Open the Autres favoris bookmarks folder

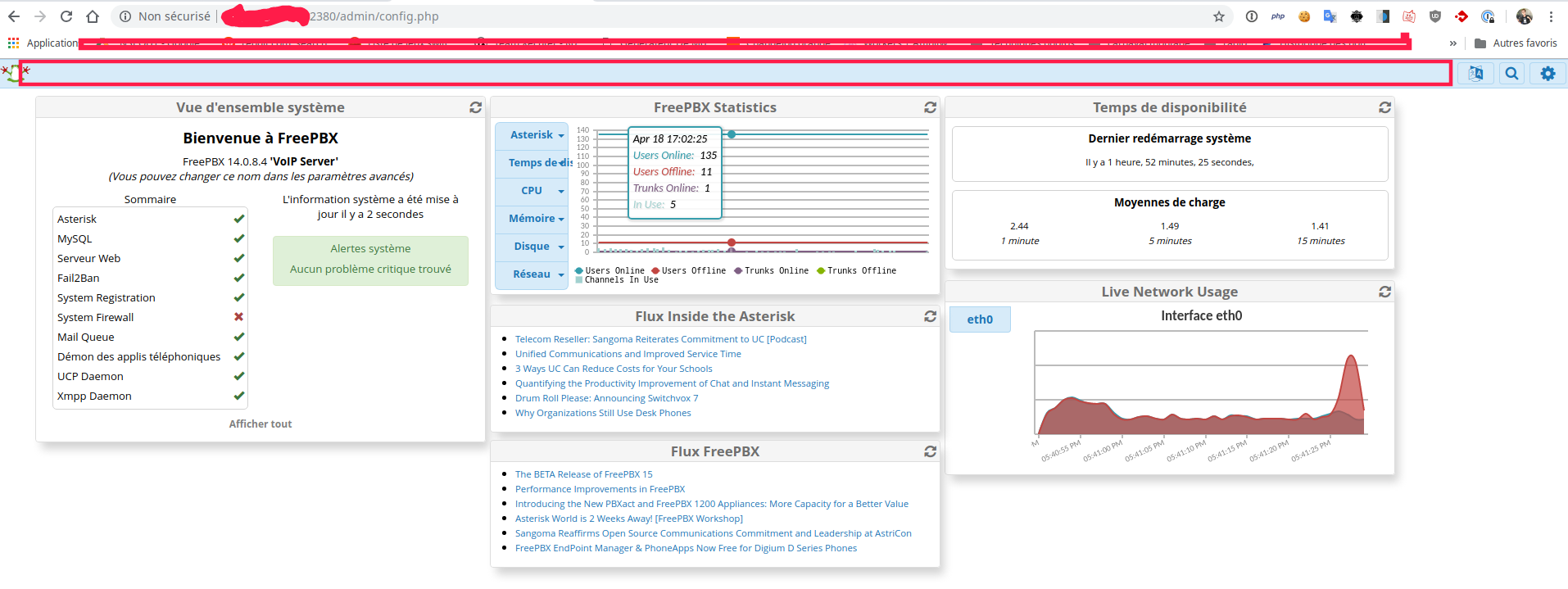tap(1516, 43)
